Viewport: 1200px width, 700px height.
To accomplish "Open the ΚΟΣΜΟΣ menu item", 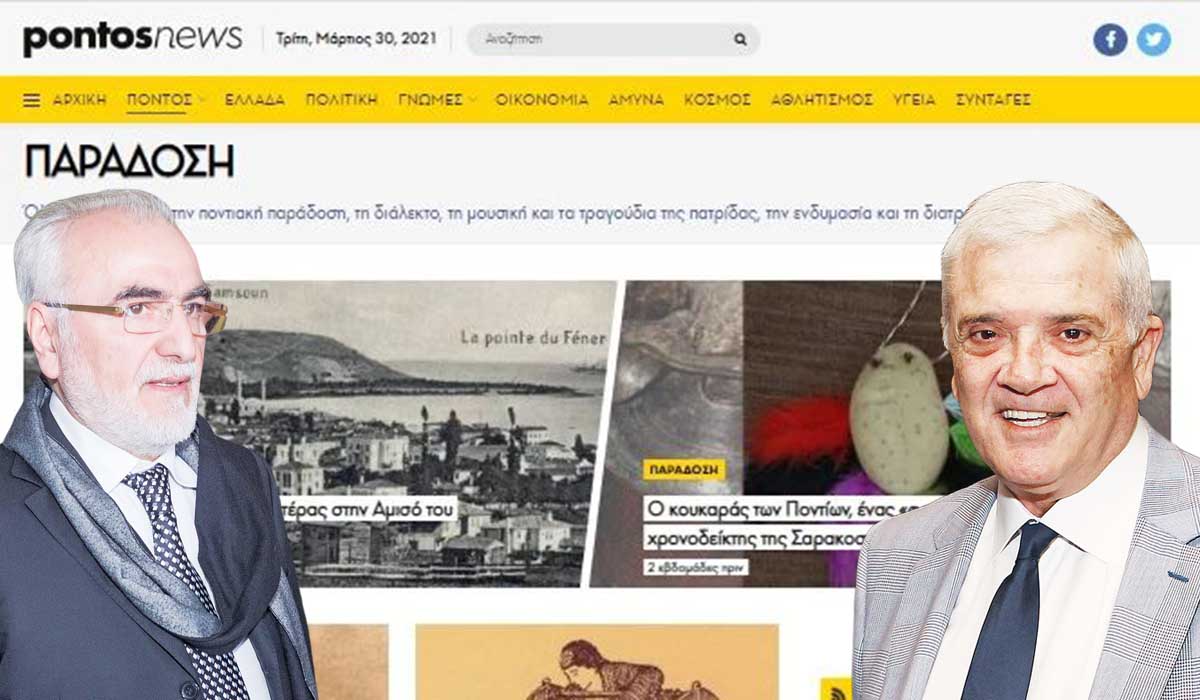I will [x=717, y=100].
